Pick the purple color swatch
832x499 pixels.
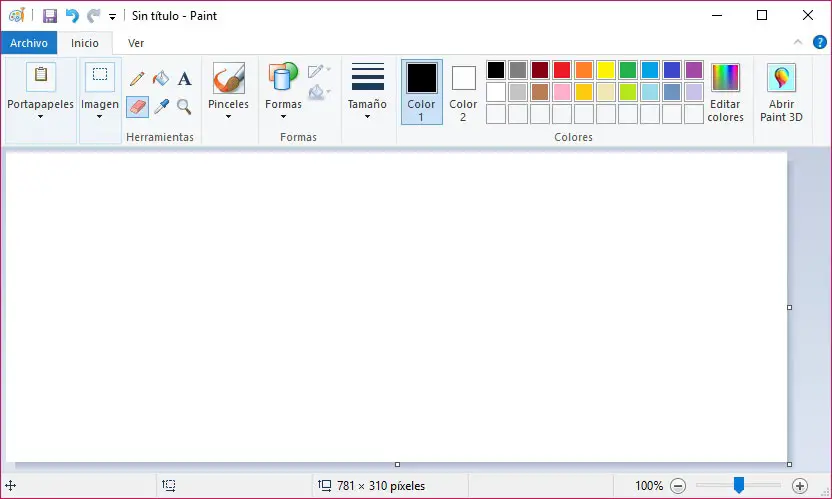(x=694, y=70)
